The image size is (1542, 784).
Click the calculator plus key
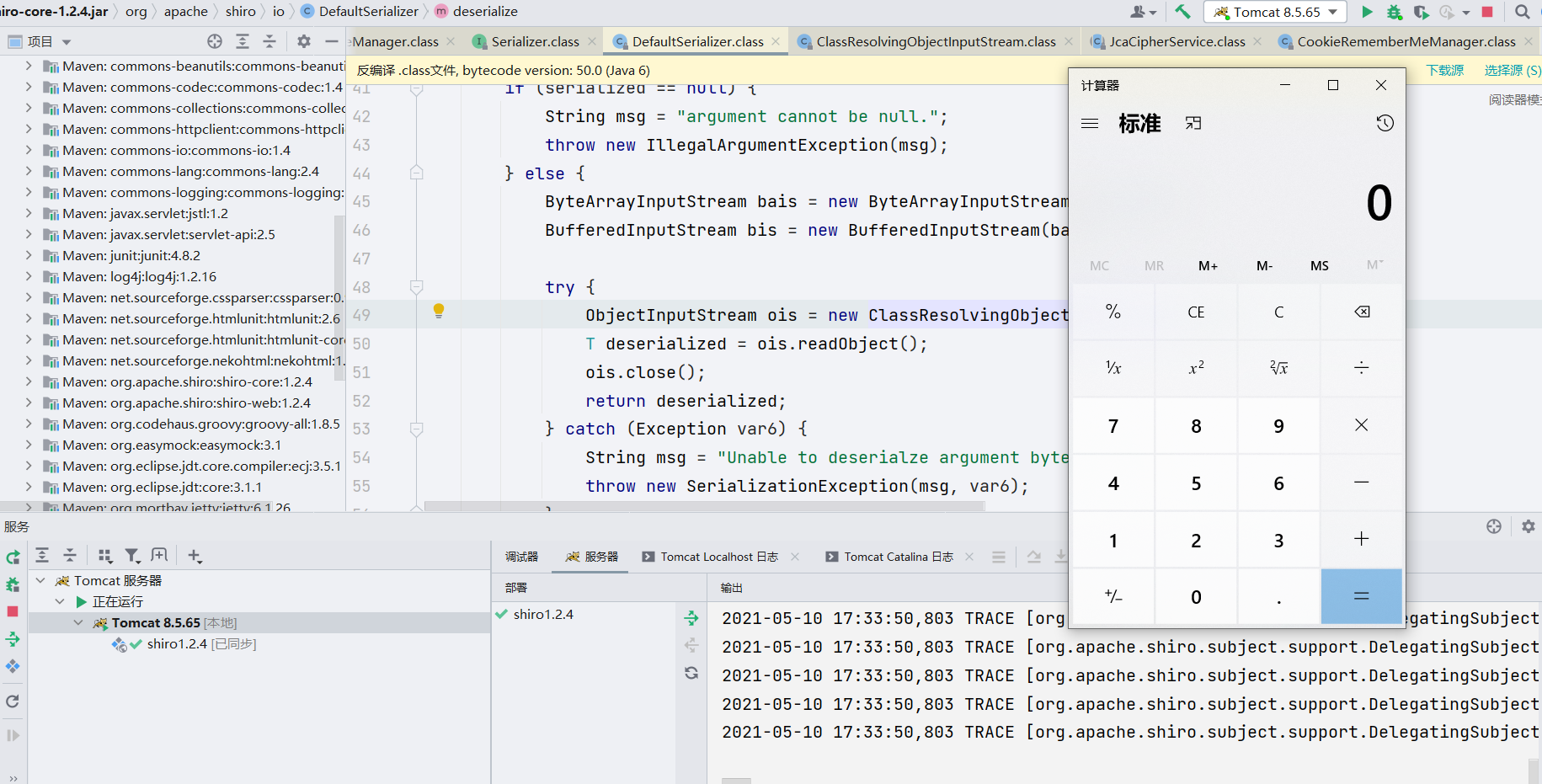pyautogui.click(x=1362, y=540)
